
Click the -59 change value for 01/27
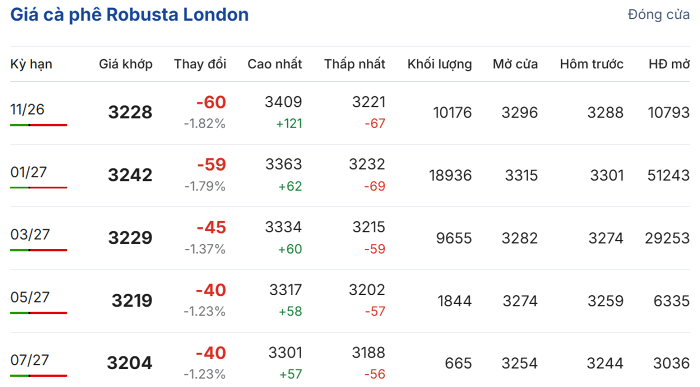tap(212, 165)
